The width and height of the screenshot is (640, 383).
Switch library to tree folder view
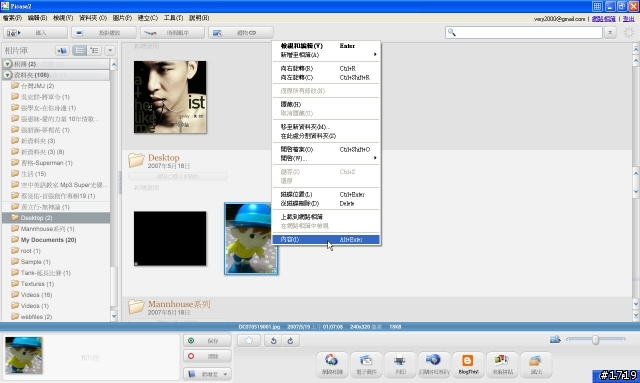tap(94, 50)
